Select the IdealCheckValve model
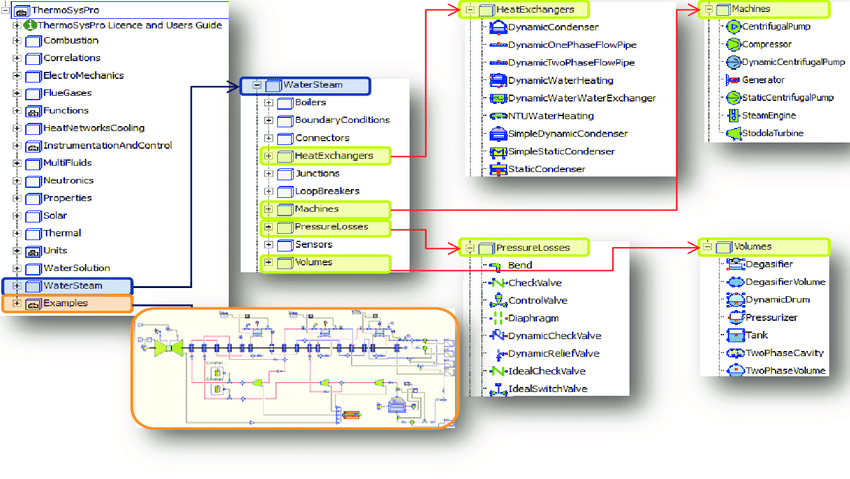 [x=547, y=371]
